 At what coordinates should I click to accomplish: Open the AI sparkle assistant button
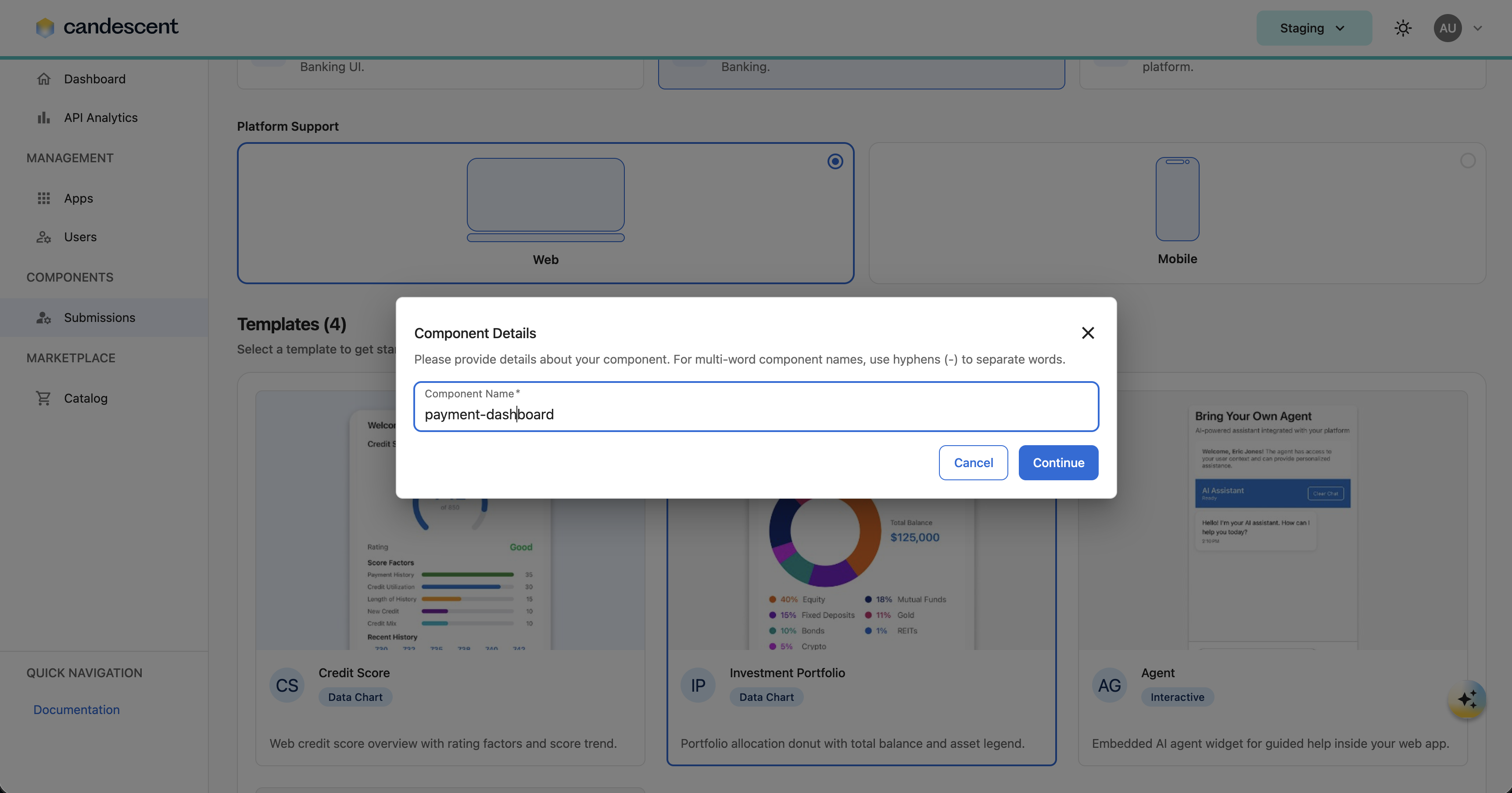(x=1467, y=699)
